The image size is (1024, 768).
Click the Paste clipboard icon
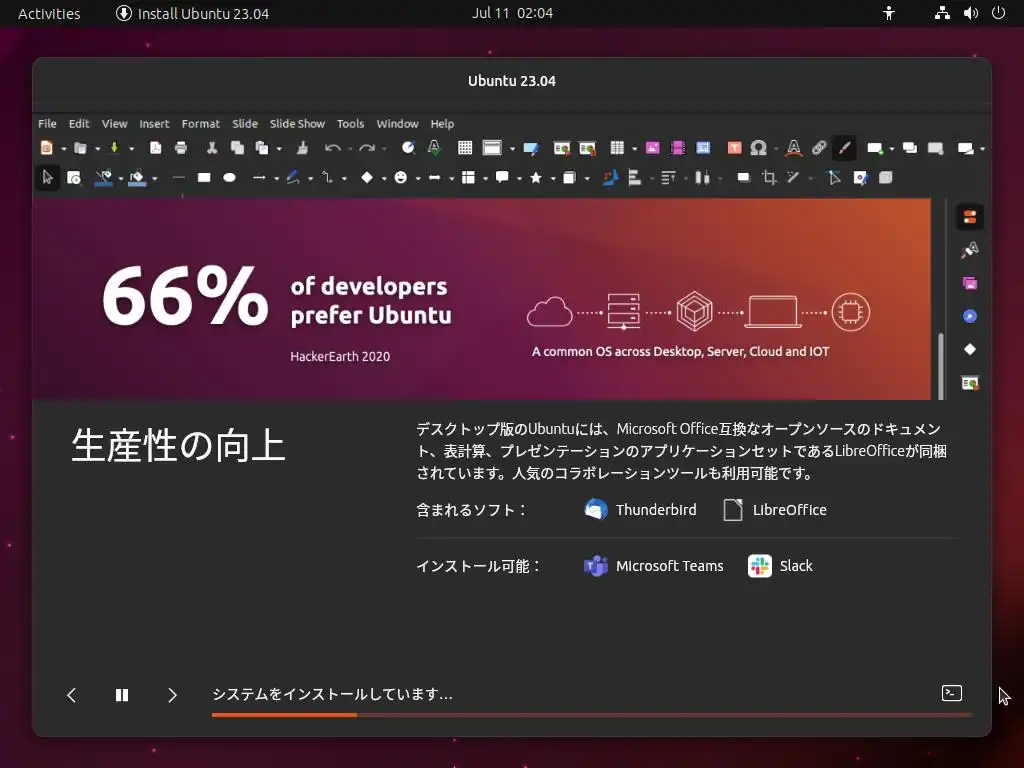262,148
